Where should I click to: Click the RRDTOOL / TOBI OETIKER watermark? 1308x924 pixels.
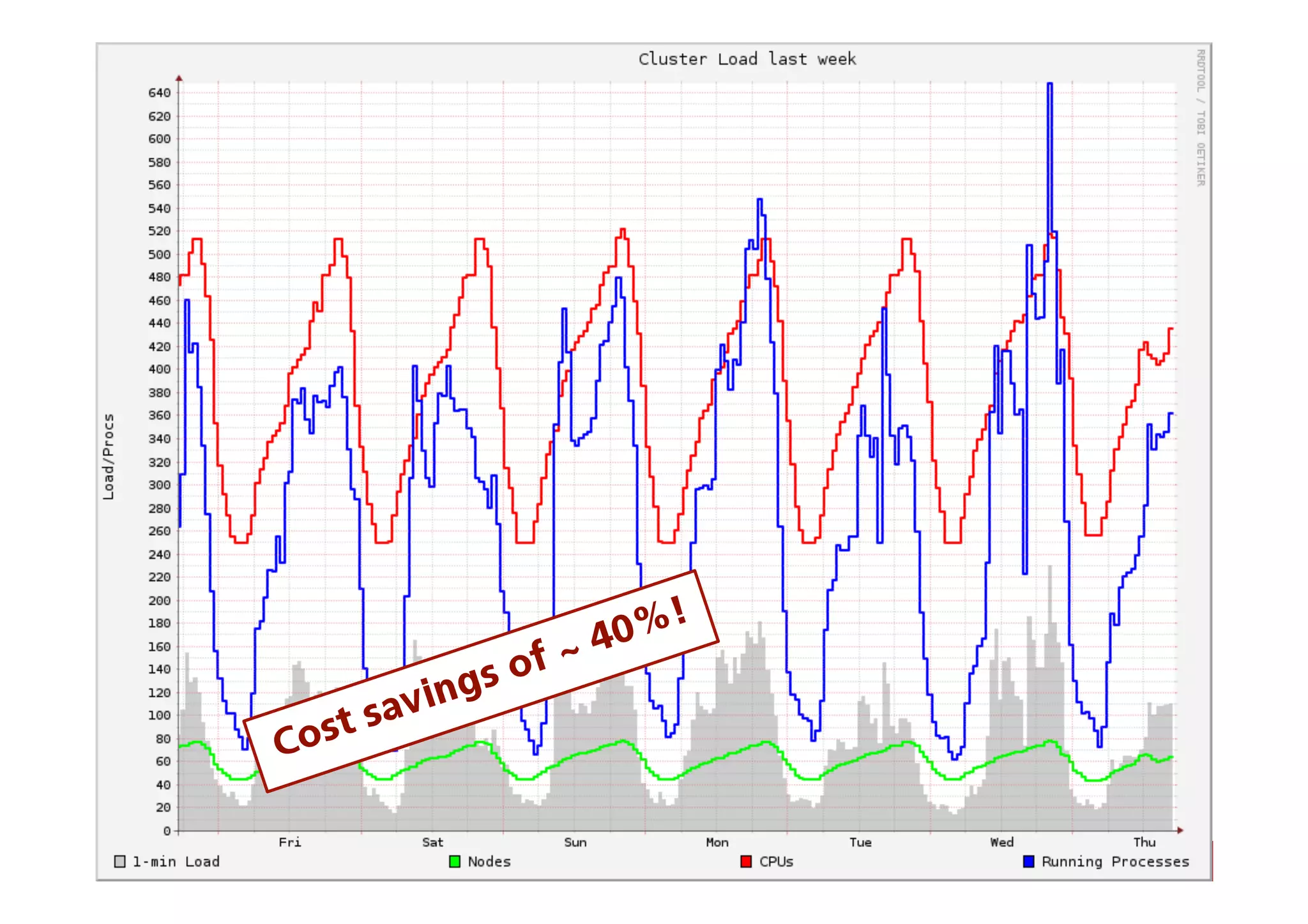pos(1200,117)
